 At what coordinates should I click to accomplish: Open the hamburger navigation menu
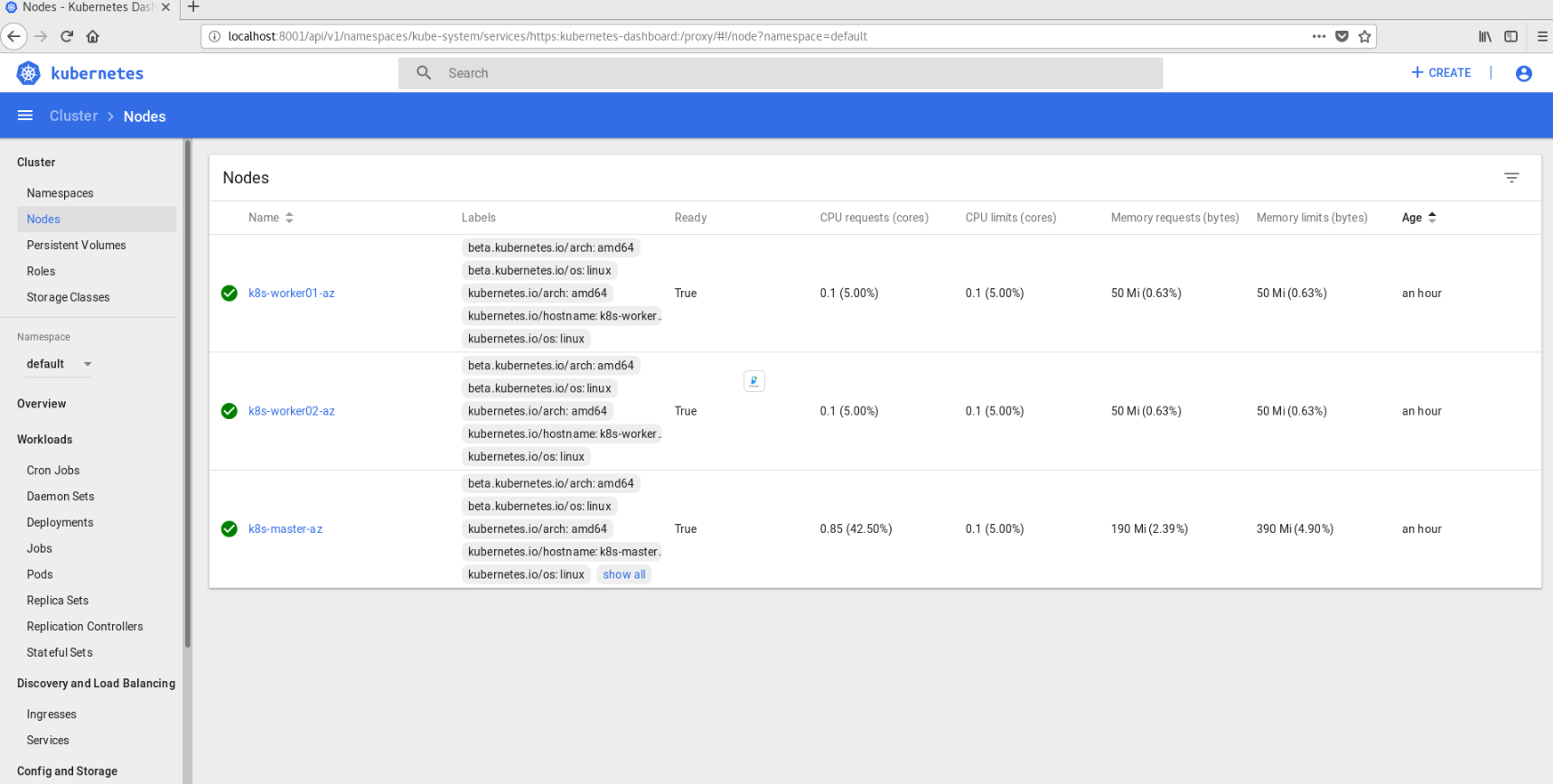tap(25, 116)
